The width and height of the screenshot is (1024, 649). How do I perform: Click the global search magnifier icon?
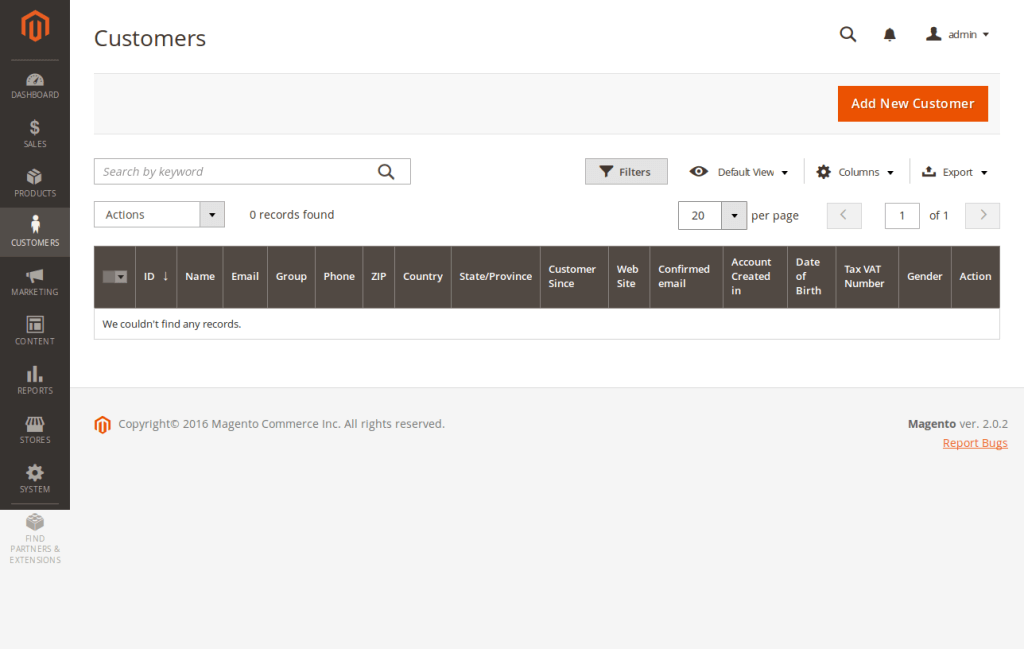point(848,34)
